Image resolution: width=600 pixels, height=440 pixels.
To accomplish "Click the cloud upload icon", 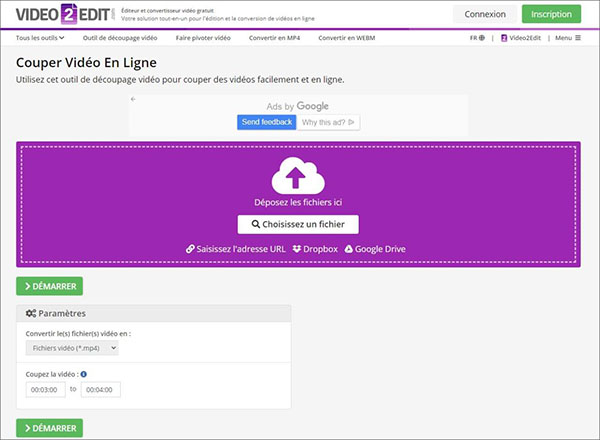I will coord(298,176).
